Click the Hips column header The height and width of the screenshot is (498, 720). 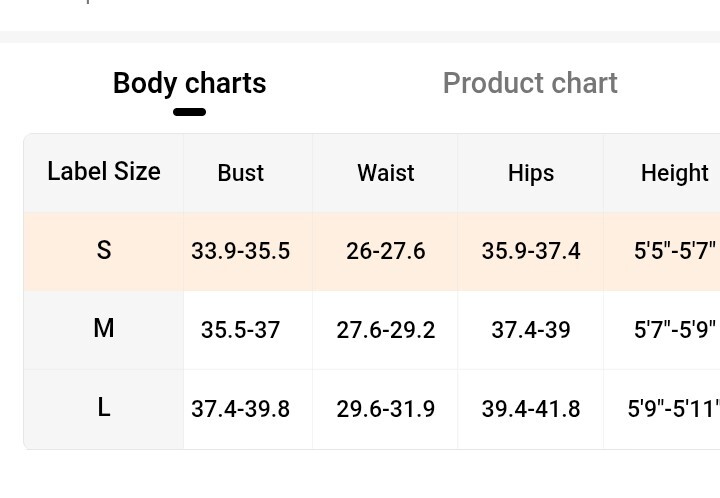[531, 173]
